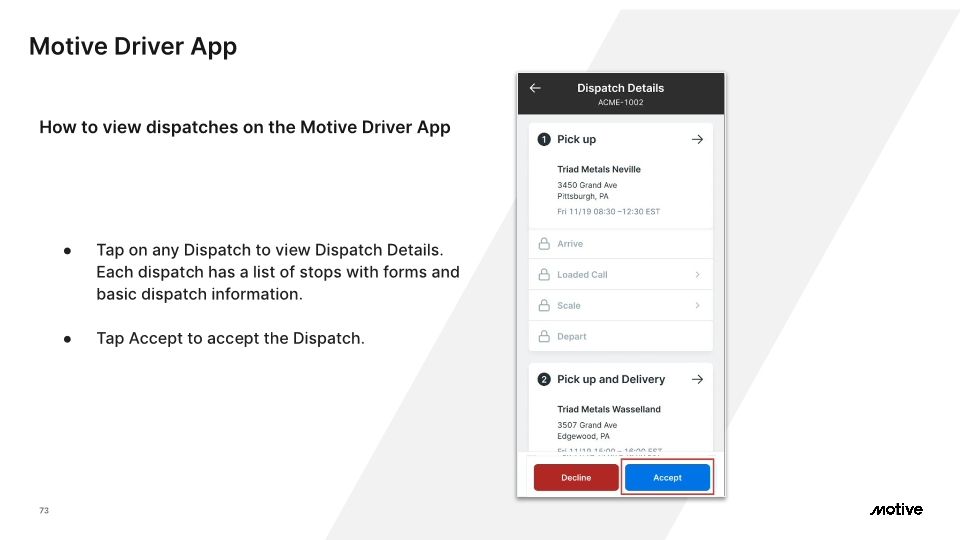This screenshot has height=540, width=960.
Task: Select the Loaded Call label
Action: coord(582,275)
